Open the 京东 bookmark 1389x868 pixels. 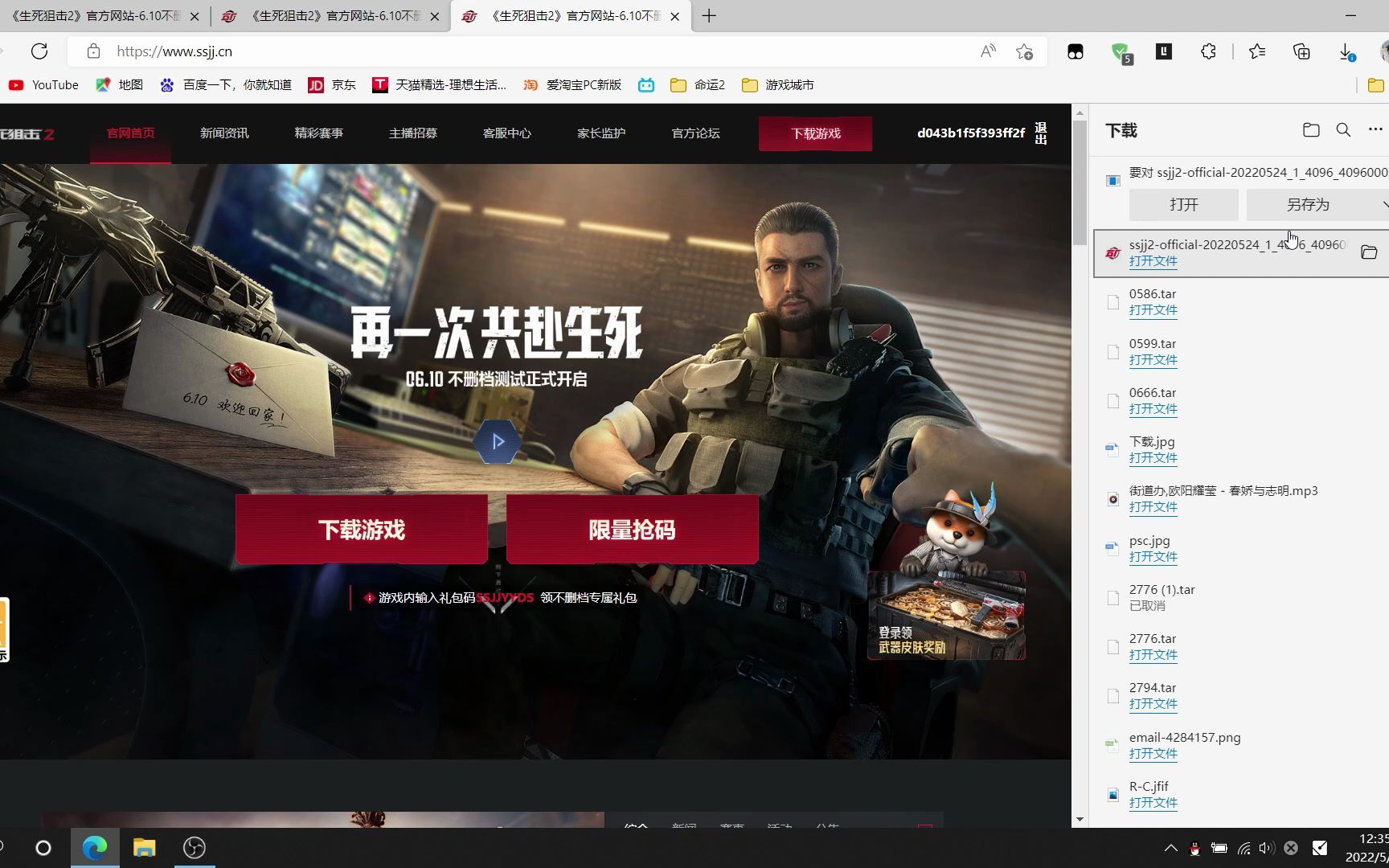tap(332, 84)
